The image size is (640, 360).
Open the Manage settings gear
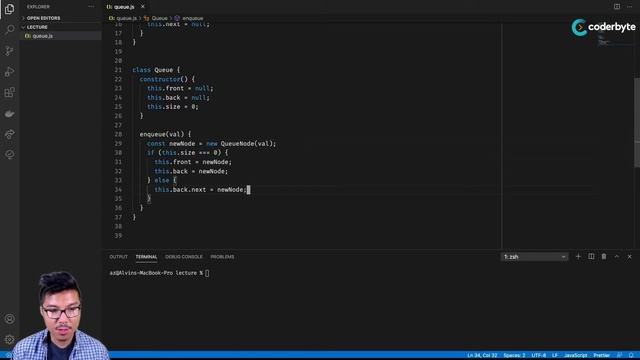9,339
